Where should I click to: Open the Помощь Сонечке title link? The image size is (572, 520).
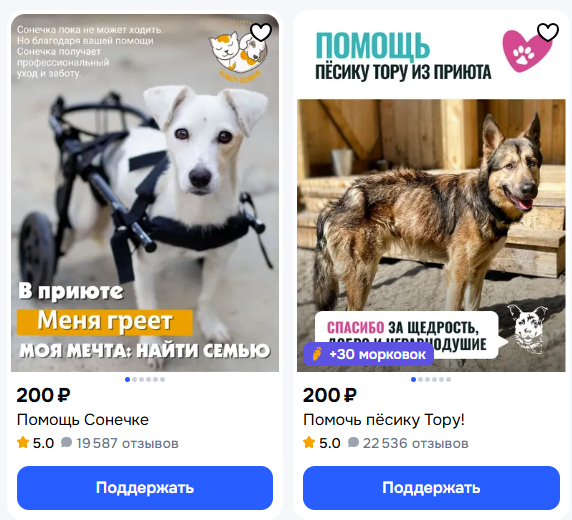click(x=83, y=420)
